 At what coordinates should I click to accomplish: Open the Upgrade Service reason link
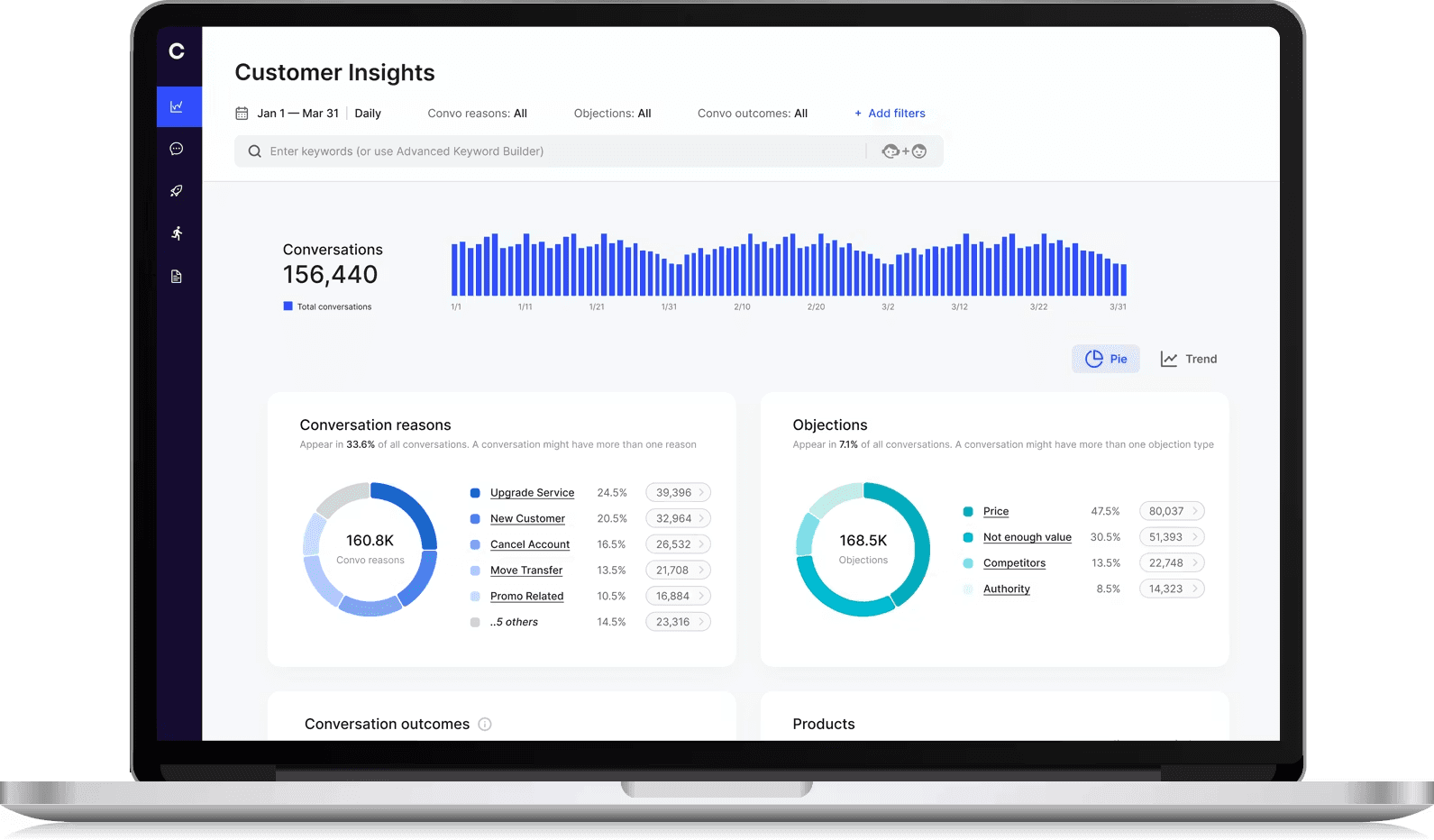532,493
